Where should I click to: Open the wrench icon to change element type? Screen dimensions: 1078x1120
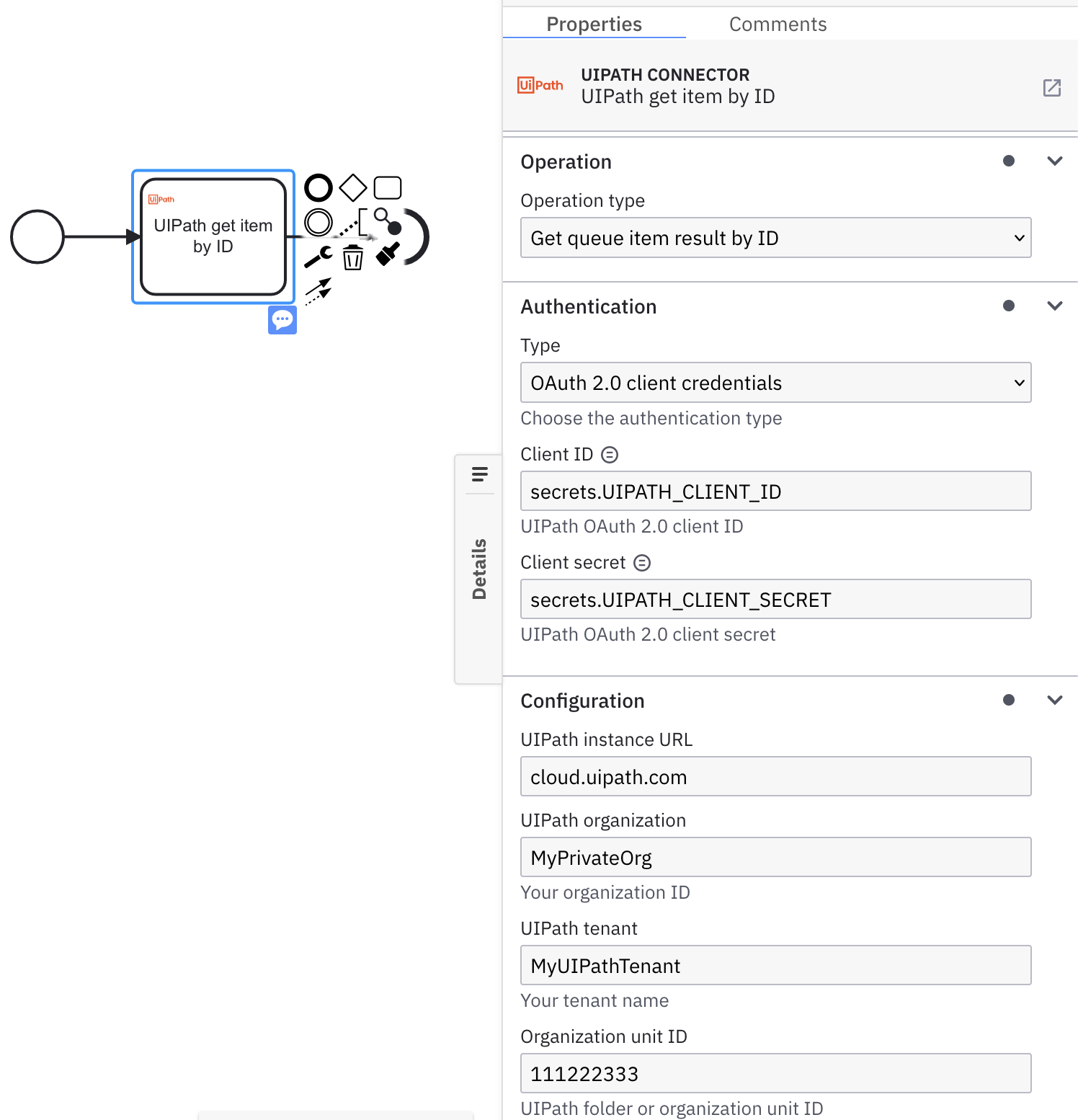[x=317, y=256]
